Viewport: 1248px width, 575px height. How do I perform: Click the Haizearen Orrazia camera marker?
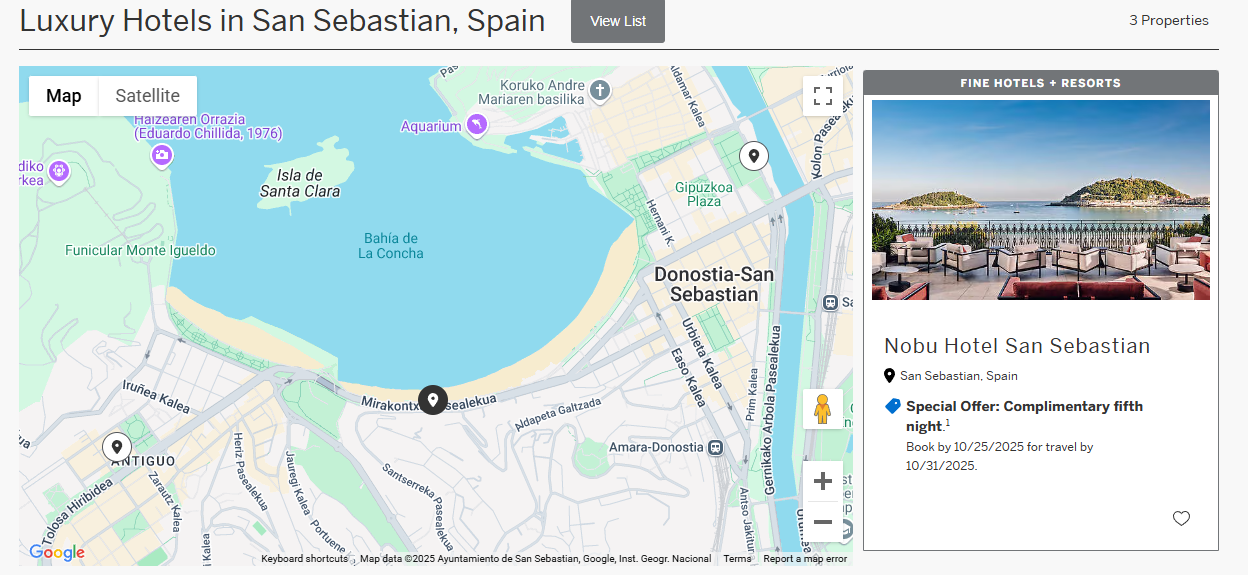pos(162,156)
